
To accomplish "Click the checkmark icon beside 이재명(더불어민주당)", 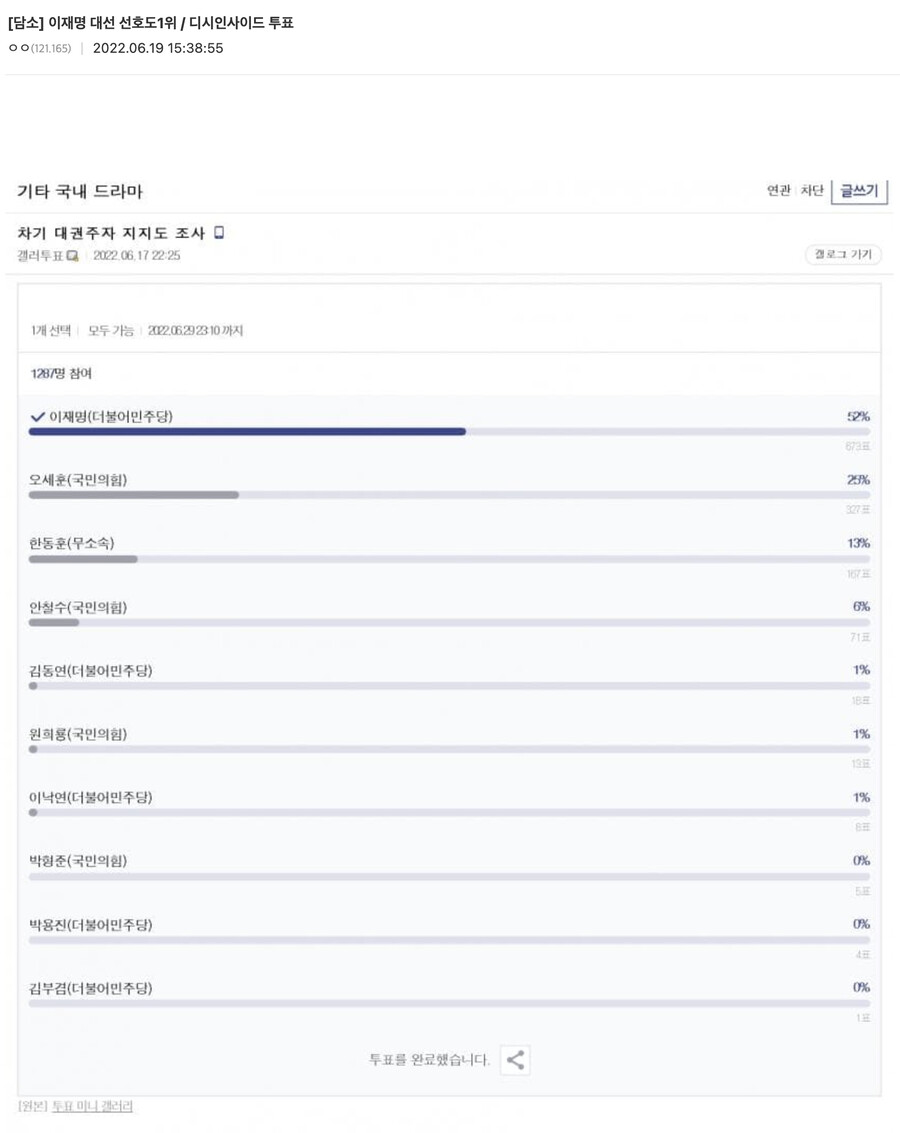I will pos(38,417).
